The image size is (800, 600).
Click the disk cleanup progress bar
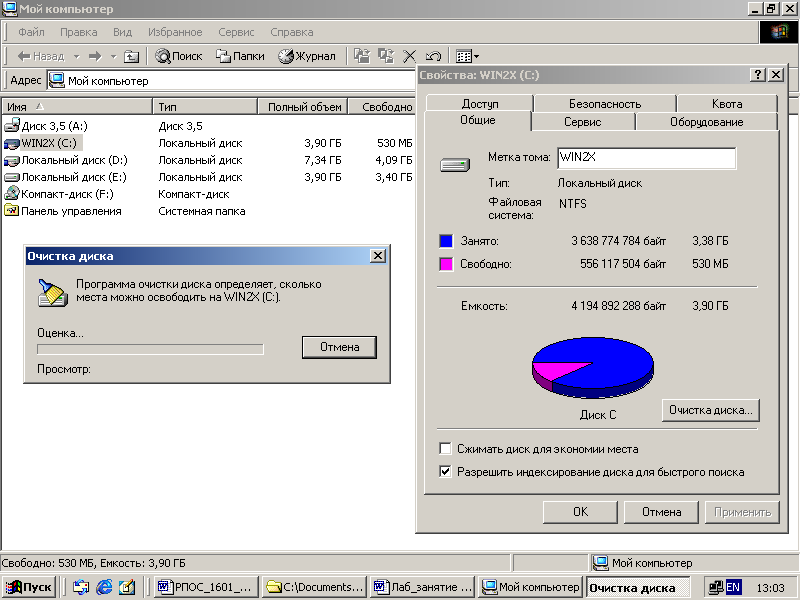(151, 349)
